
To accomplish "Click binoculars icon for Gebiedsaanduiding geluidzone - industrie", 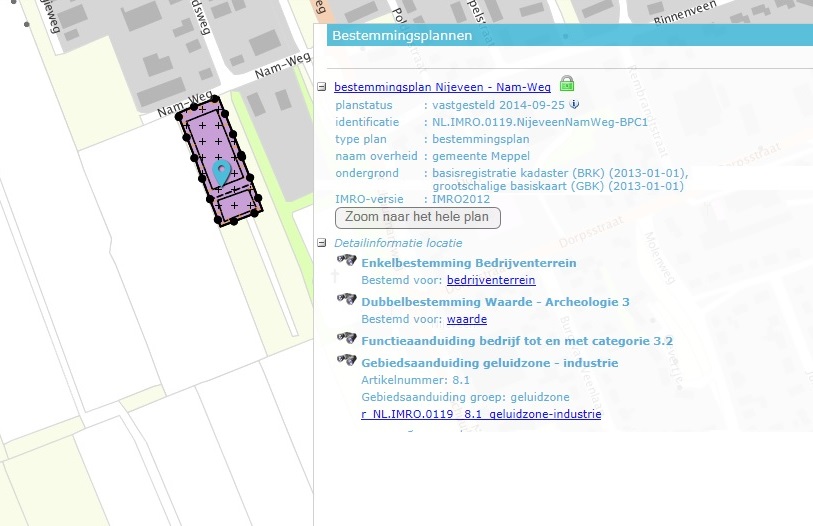I will [347, 360].
